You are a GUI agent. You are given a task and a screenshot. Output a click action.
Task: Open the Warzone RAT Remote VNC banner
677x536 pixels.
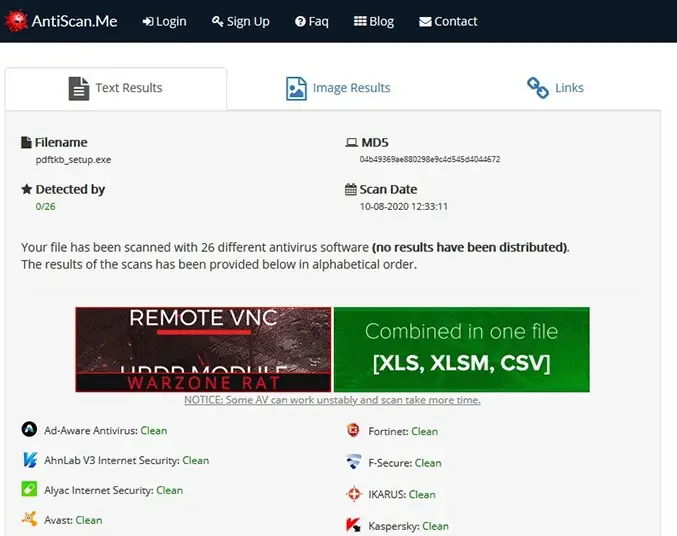(x=203, y=349)
